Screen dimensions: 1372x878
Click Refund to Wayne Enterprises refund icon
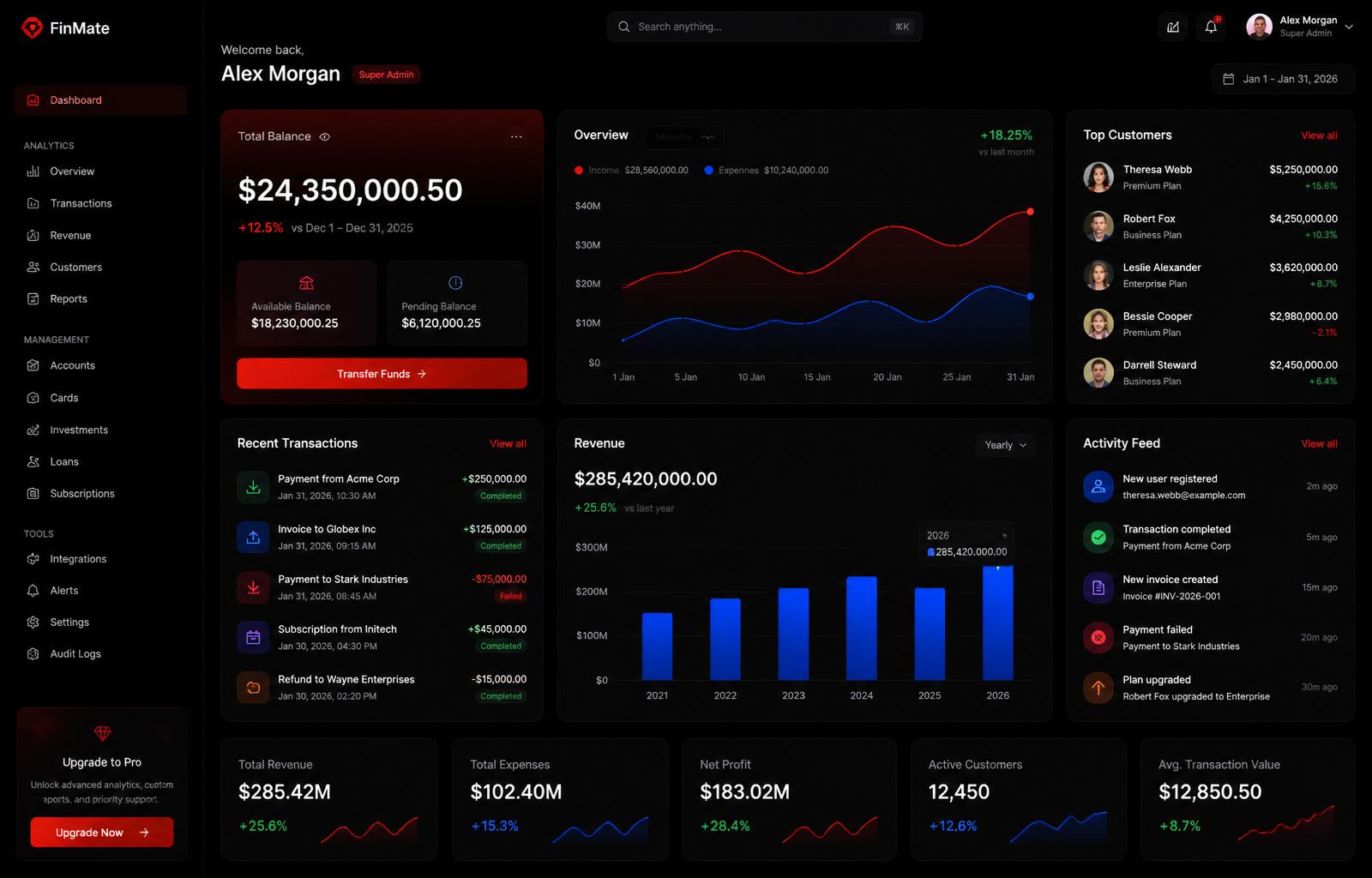pyautogui.click(x=253, y=687)
